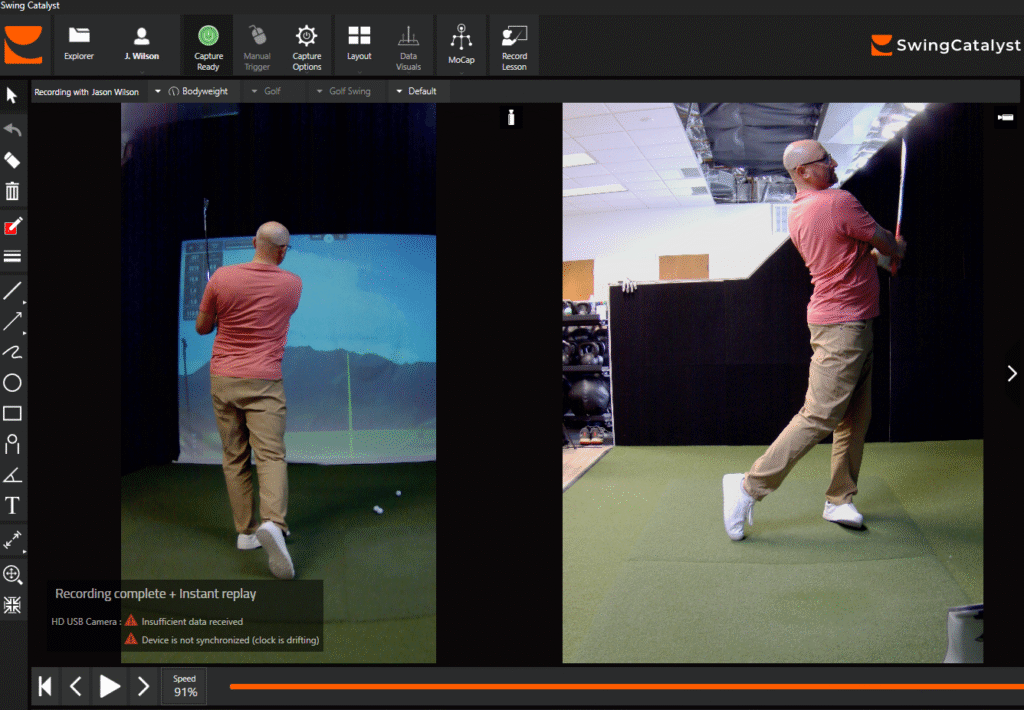Open the Default preset dropdown
Image resolution: width=1024 pixels, height=710 pixels.
point(417,91)
